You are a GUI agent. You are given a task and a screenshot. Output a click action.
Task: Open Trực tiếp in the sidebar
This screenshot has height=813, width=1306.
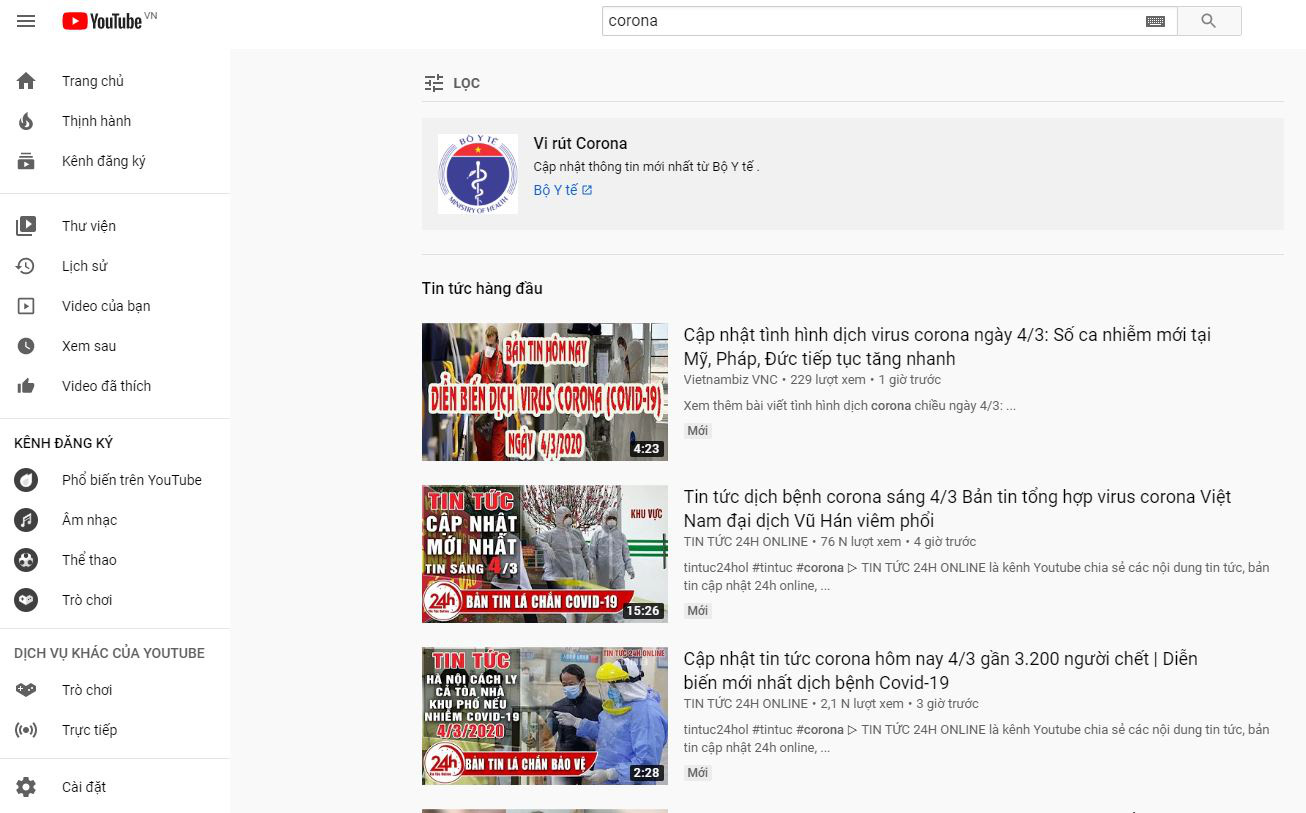[115, 730]
